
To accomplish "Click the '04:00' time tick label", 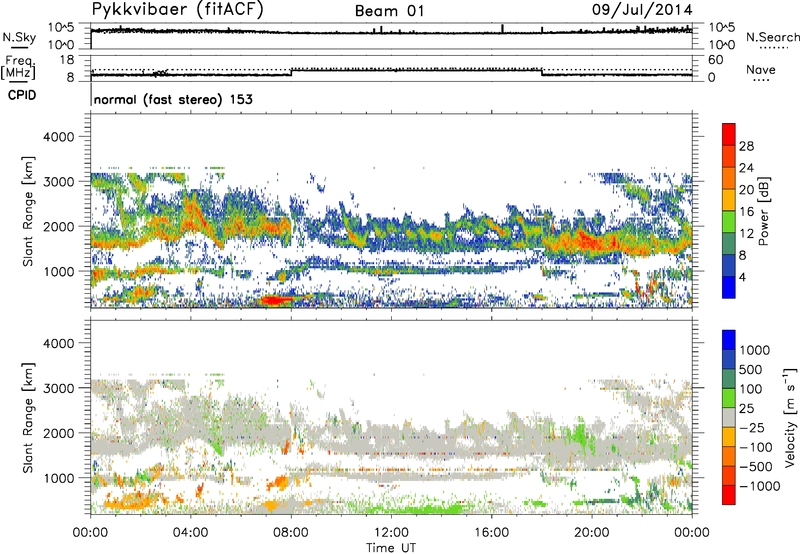I will (x=190, y=533).
